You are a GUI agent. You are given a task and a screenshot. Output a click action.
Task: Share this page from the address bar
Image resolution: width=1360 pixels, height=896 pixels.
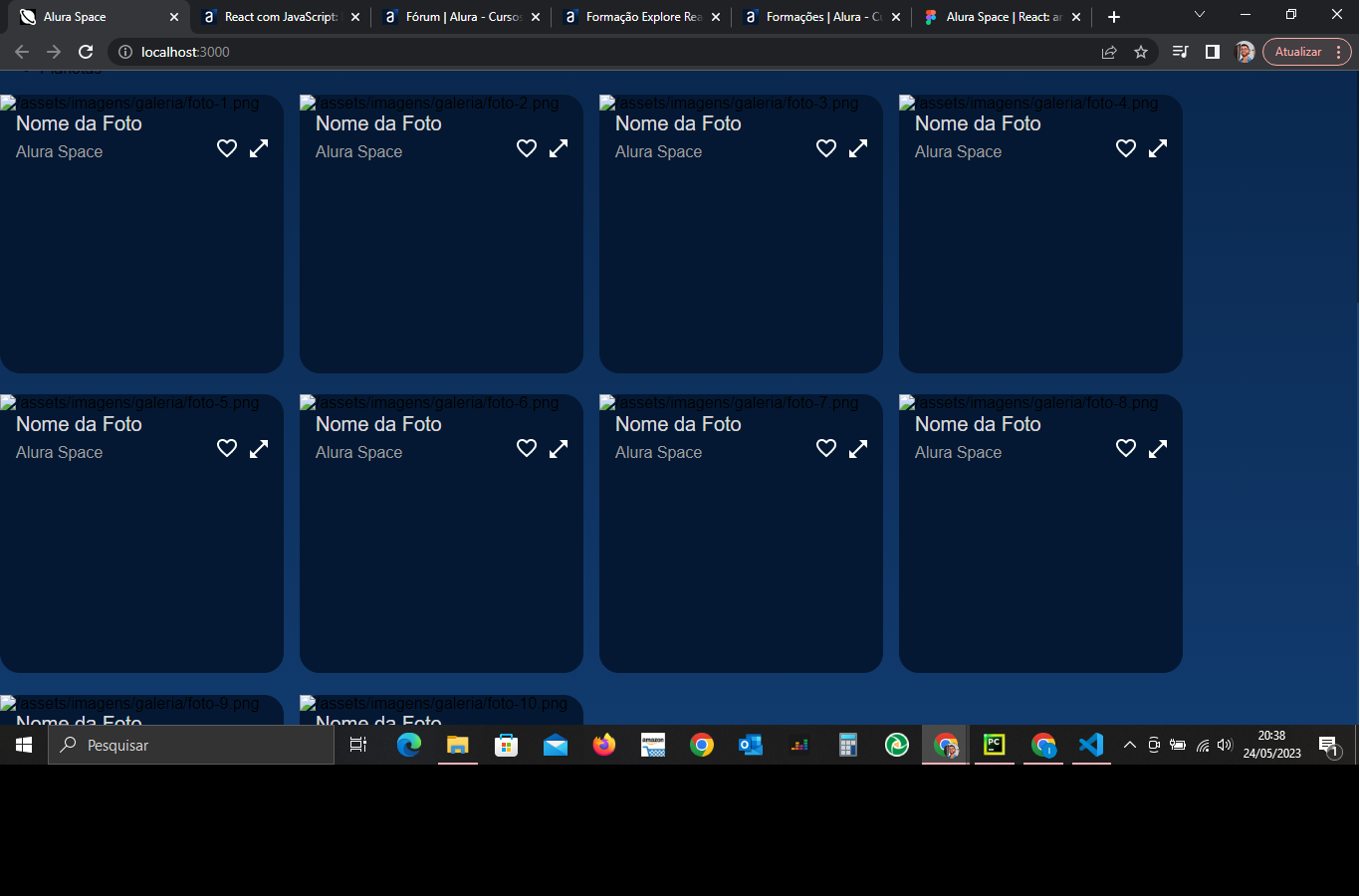1109,52
